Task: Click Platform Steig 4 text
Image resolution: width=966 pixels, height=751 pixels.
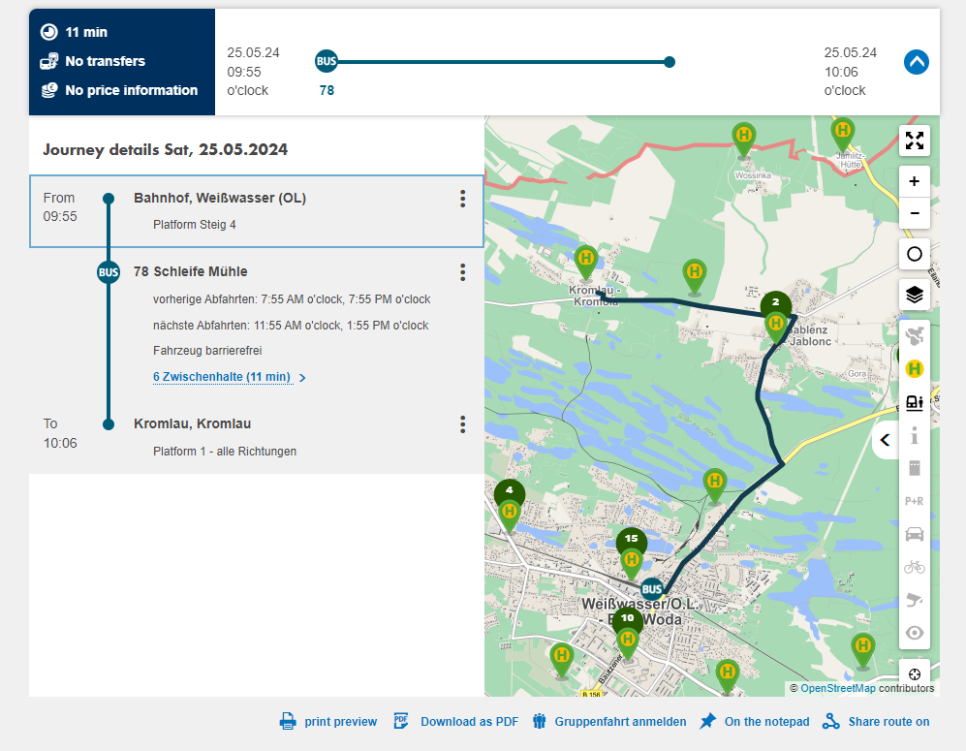Action: point(194,225)
